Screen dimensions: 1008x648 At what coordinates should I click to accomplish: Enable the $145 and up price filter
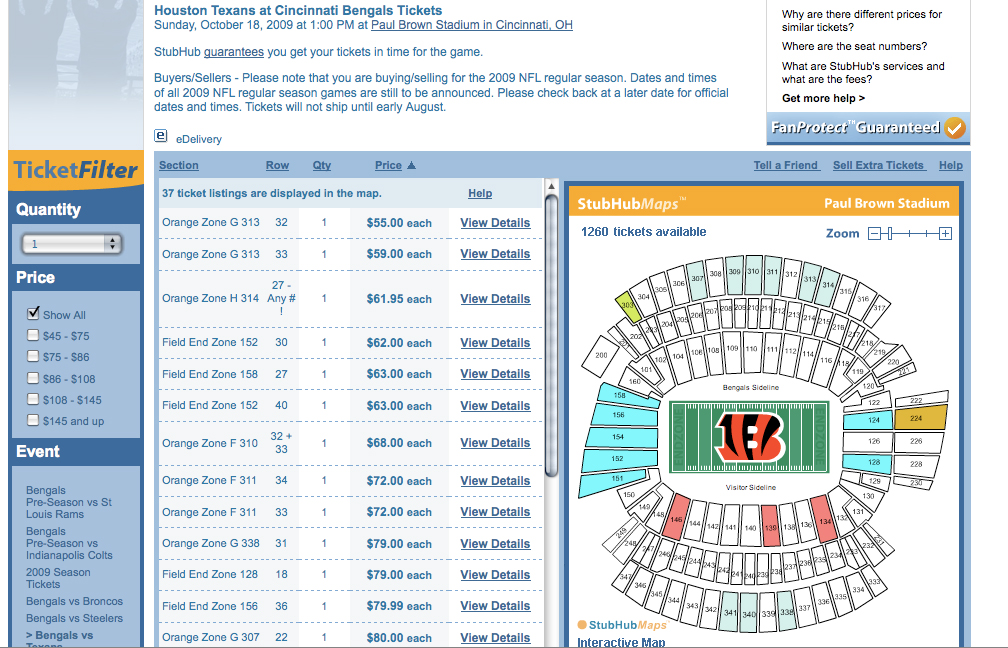click(x=33, y=421)
